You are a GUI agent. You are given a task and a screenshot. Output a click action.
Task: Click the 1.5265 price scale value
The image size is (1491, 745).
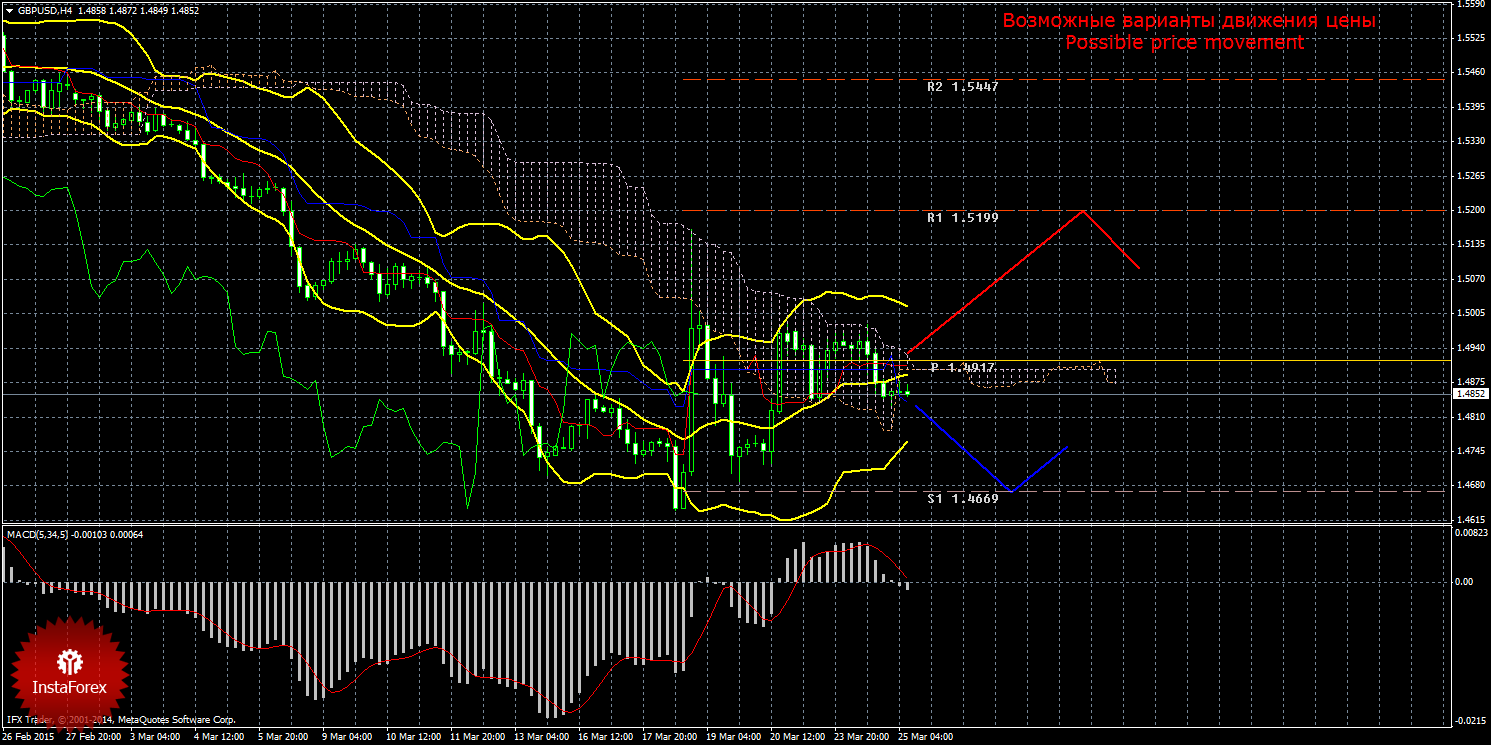pos(1470,176)
